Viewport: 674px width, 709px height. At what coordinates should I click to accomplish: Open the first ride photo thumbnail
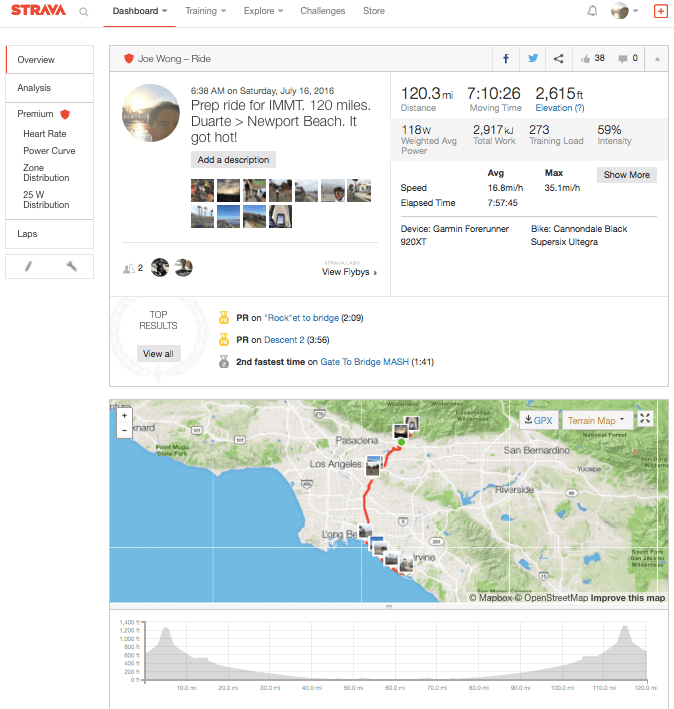click(x=202, y=190)
